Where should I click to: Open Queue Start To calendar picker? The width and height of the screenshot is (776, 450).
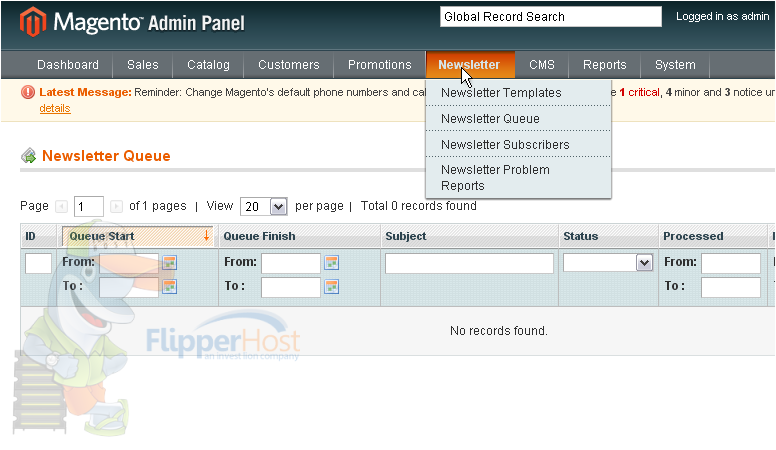click(x=170, y=287)
